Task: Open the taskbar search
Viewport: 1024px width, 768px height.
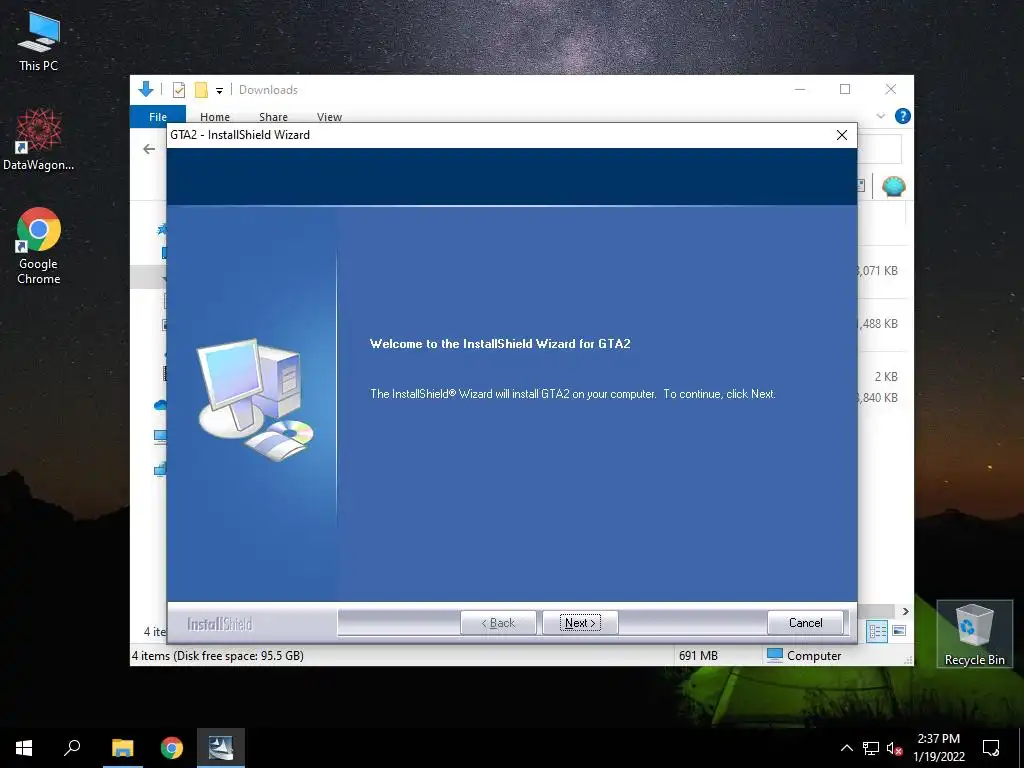Action: pos(72,748)
